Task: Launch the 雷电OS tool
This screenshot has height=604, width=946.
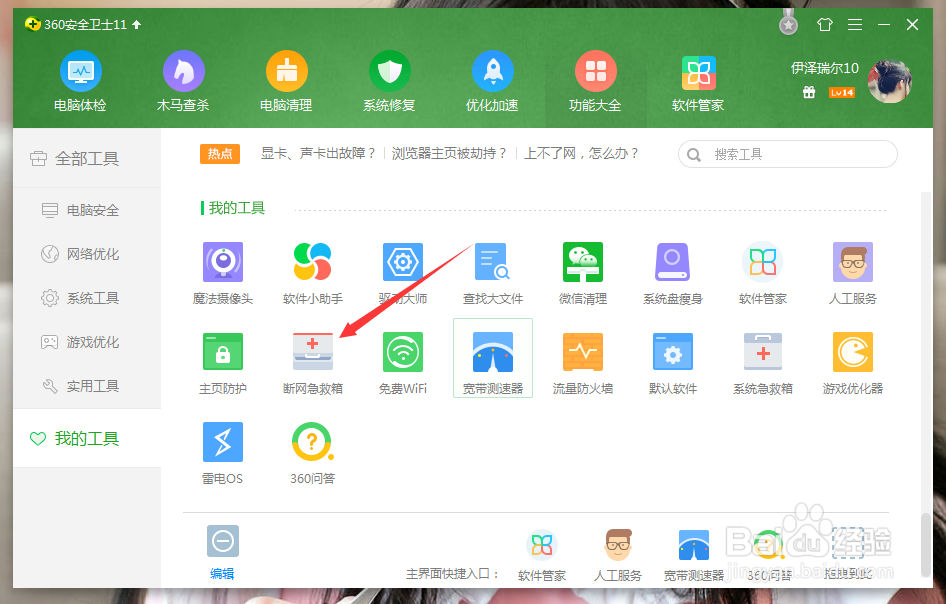Action: (223, 453)
